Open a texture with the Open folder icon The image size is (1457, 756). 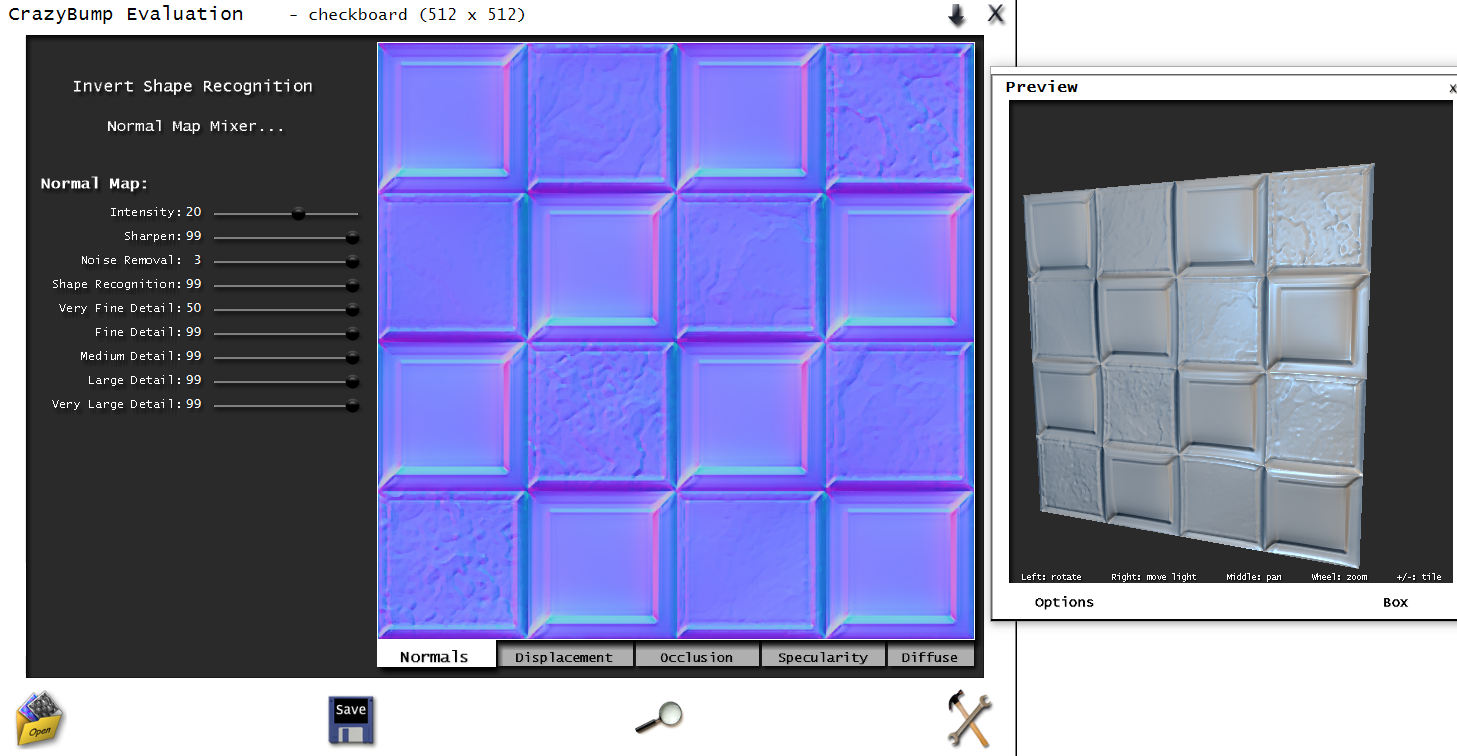point(40,719)
